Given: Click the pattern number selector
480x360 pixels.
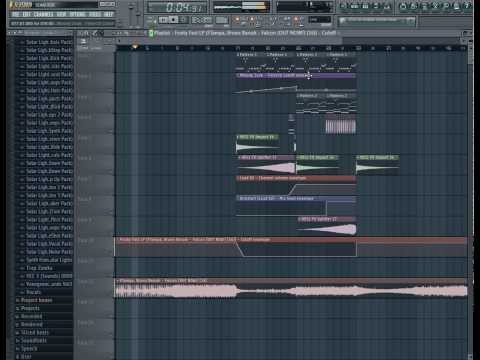Looking at the screenshot, I should point(222,20).
